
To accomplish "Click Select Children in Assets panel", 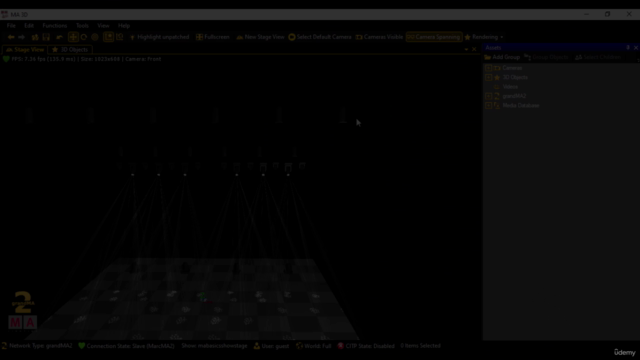I will coord(598,58).
